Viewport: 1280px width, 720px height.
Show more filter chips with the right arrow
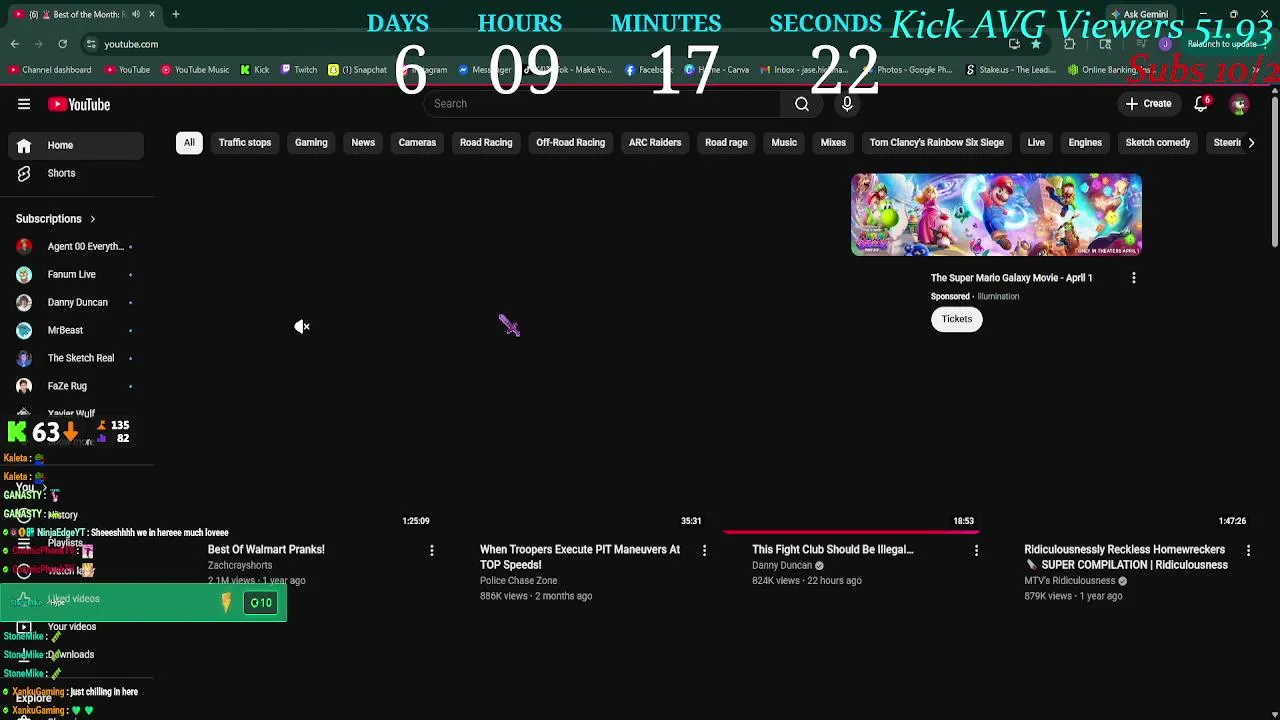tap(1251, 143)
